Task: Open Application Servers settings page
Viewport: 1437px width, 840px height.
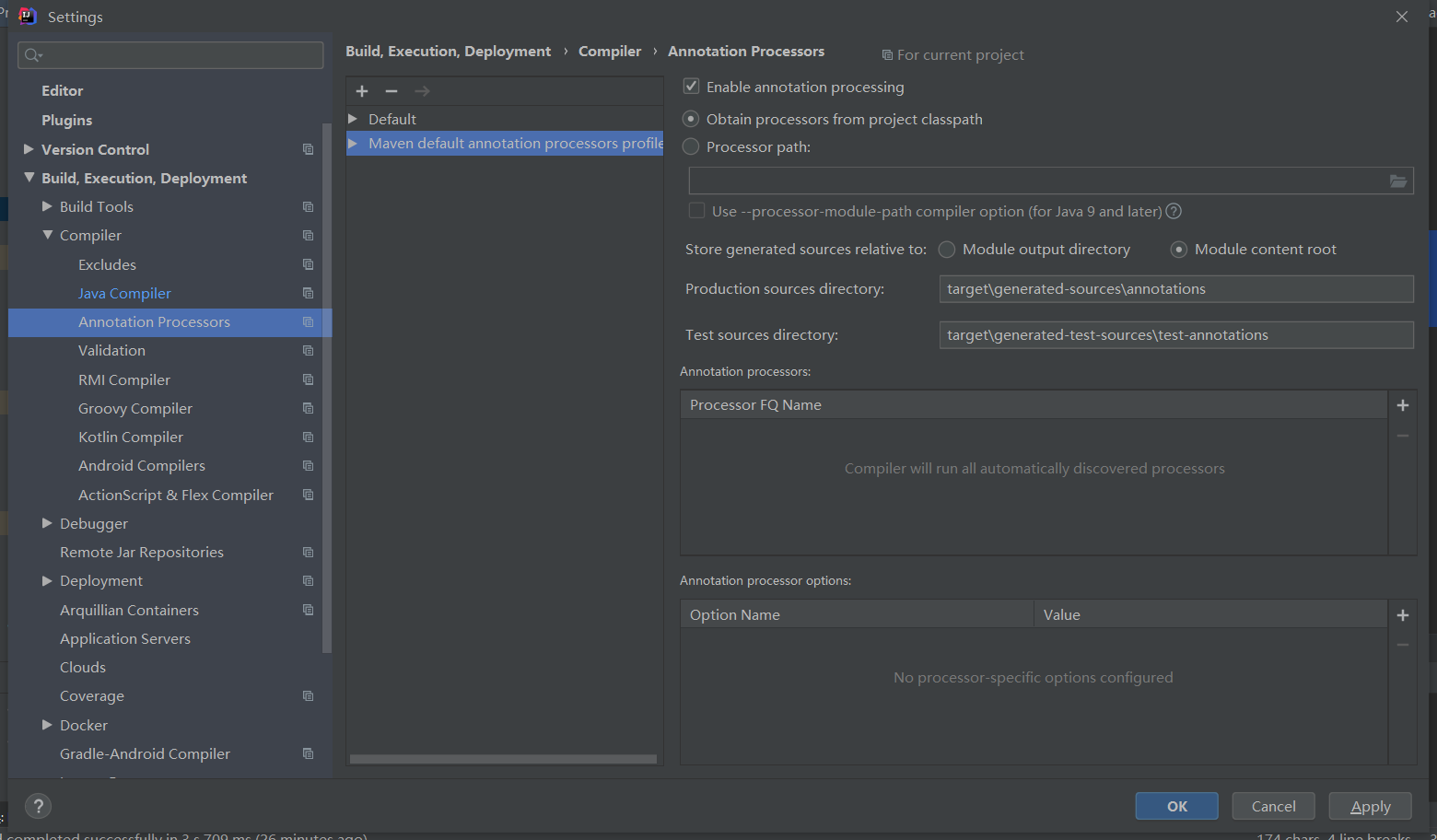Action: 125,639
